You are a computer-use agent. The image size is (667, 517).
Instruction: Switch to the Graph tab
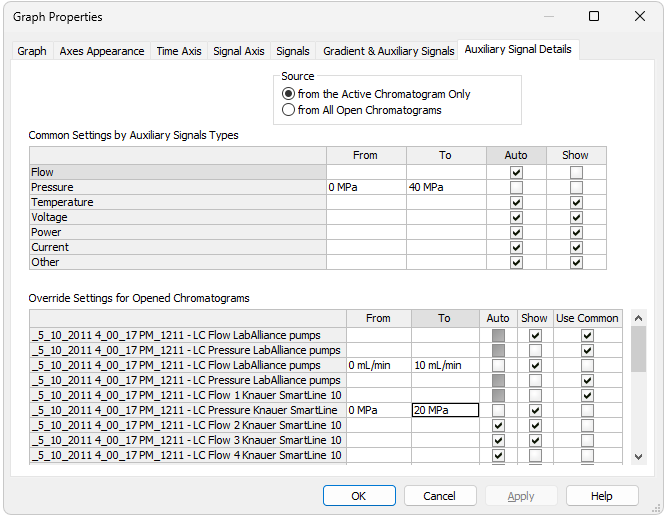point(32,51)
